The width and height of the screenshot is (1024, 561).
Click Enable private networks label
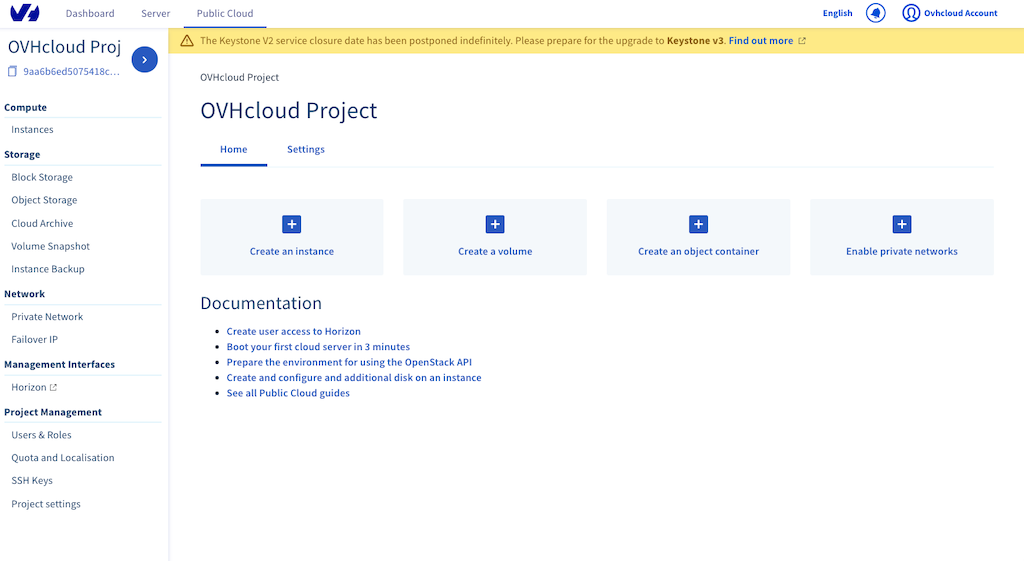[902, 251]
